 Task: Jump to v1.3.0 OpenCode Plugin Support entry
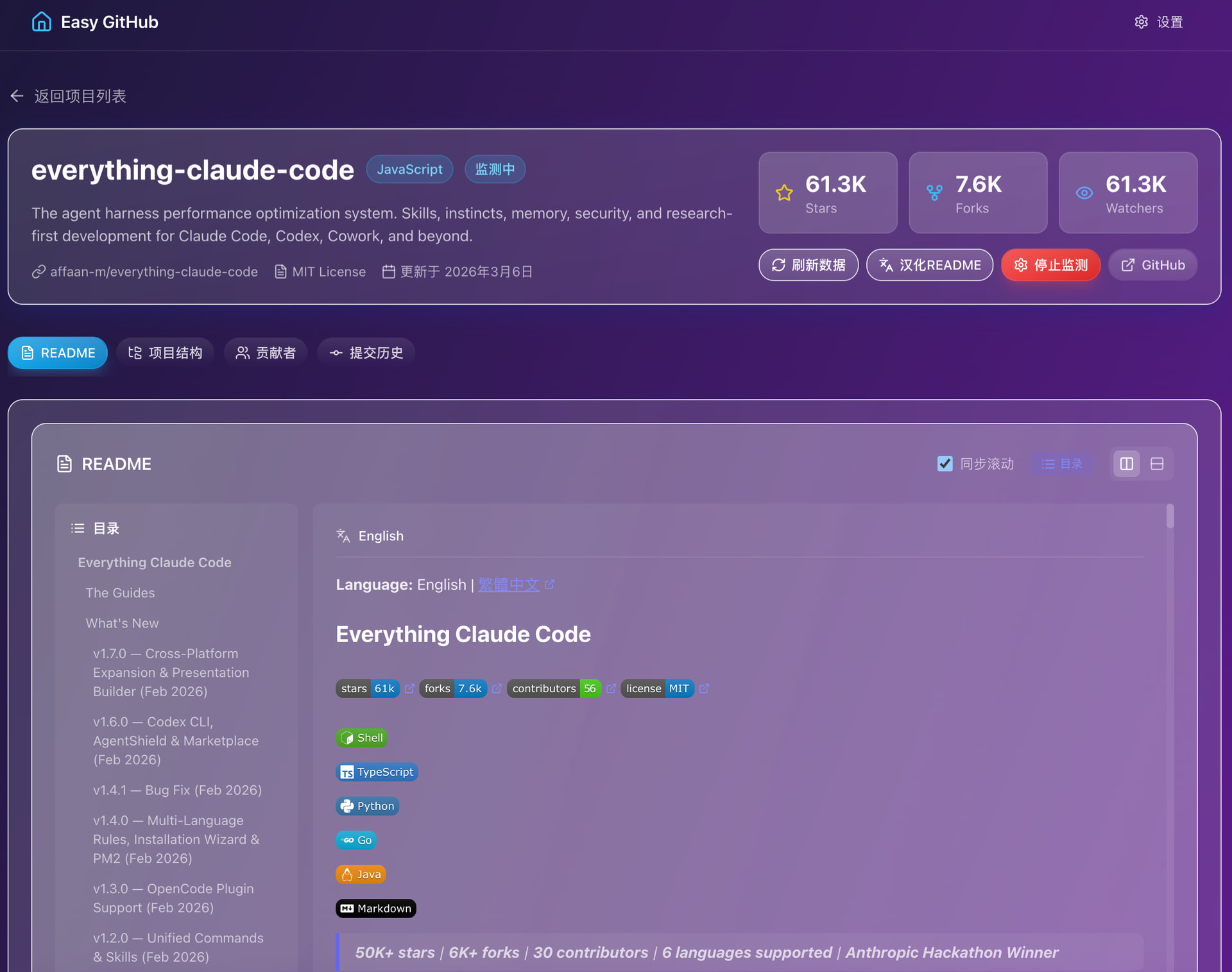(173, 898)
